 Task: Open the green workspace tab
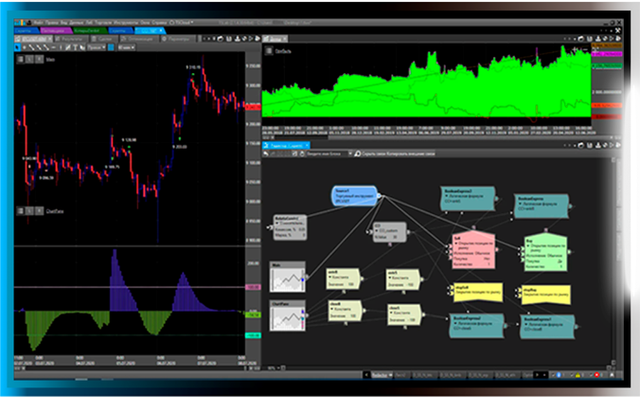coord(90,31)
